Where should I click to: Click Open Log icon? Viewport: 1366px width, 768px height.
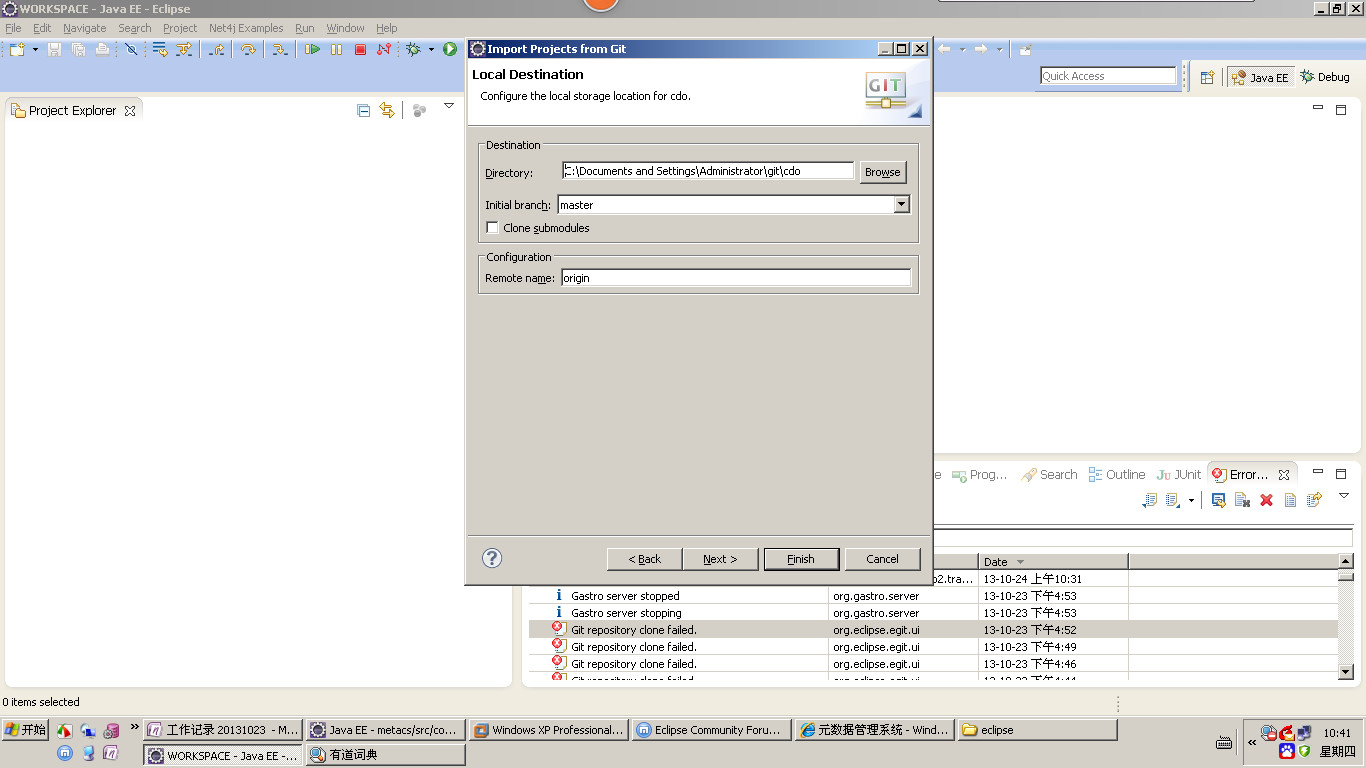[x=1290, y=500]
